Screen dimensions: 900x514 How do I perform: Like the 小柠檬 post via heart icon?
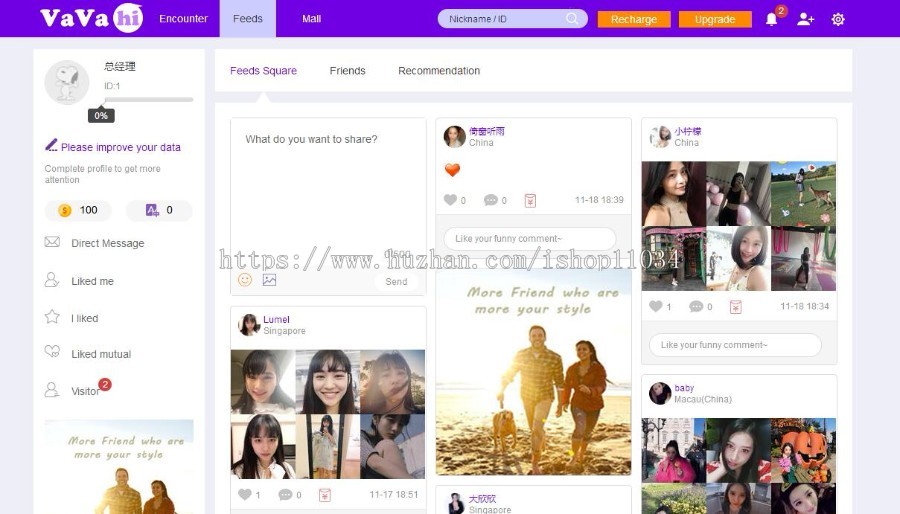[656, 306]
